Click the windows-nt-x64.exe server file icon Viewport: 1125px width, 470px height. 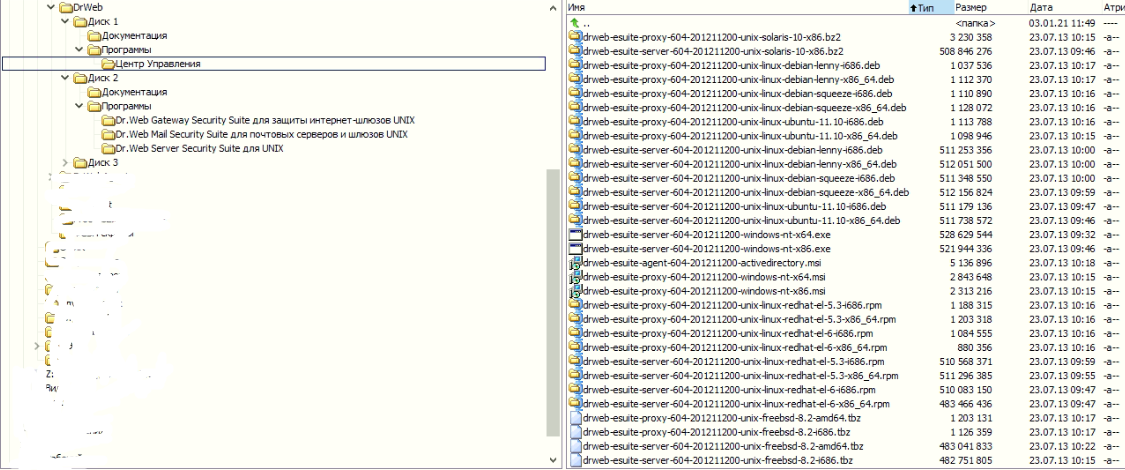[575, 235]
